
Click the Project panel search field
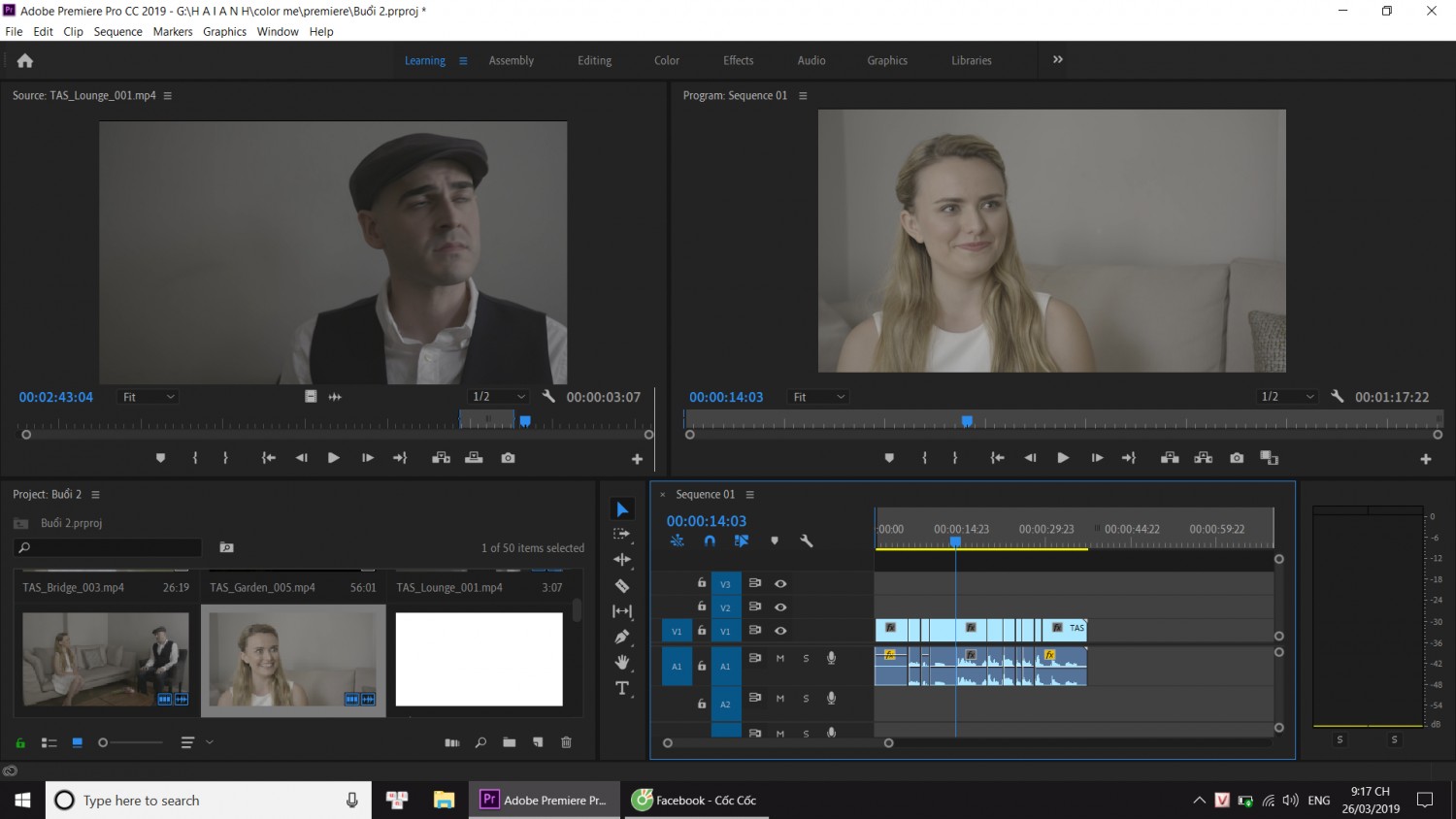(108, 548)
